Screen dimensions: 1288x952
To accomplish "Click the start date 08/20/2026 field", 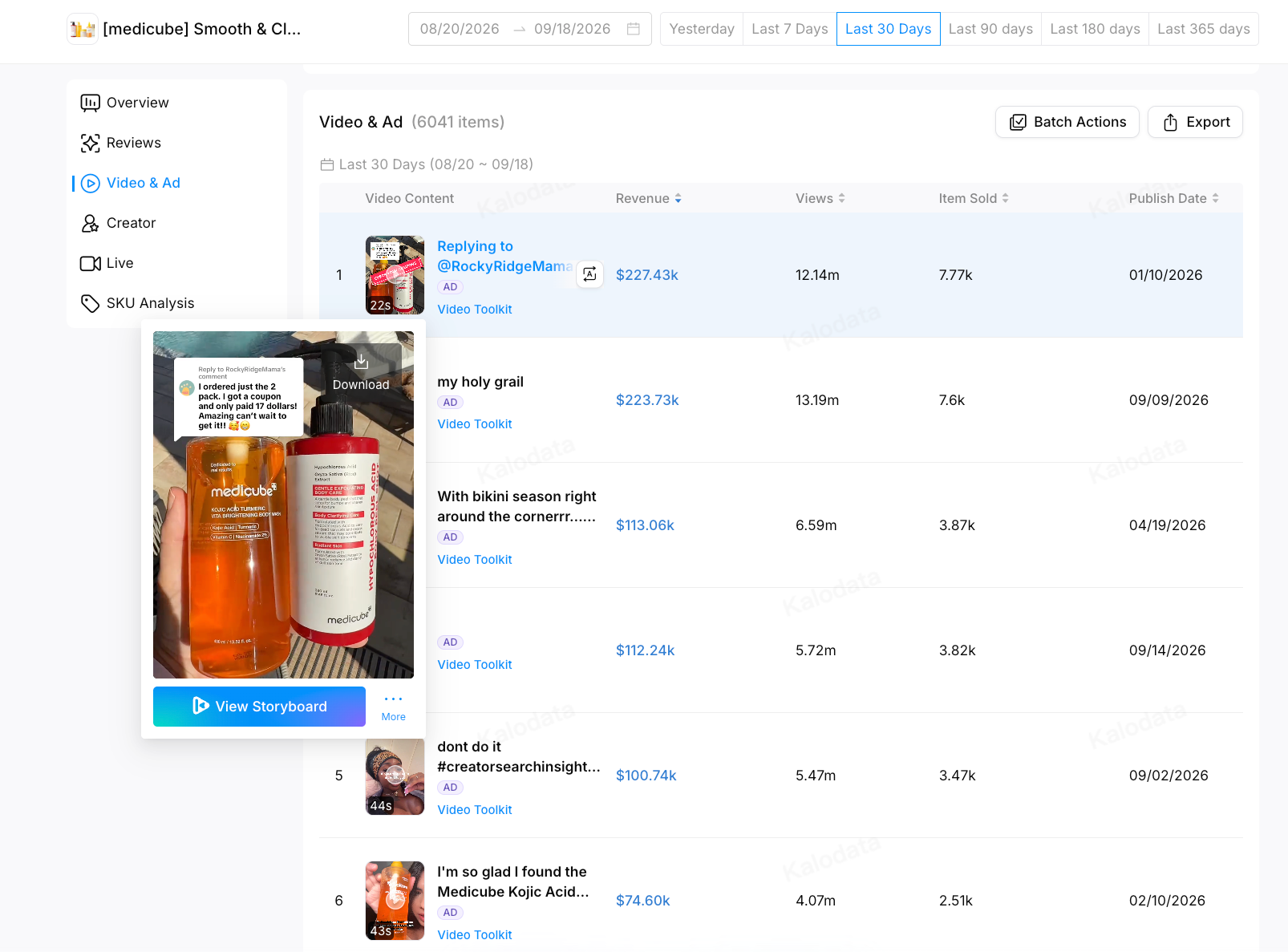I will click(x=460, y=29).
